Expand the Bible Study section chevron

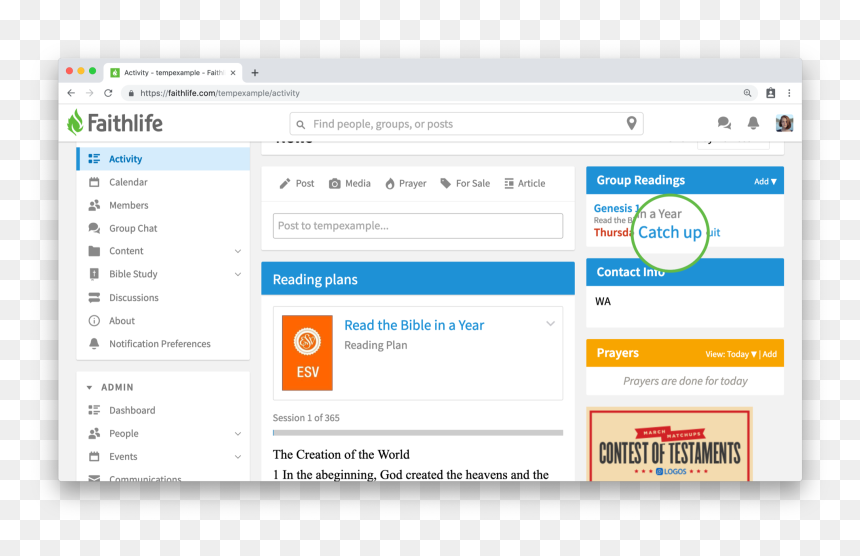pyautogui.click(x=238, y=274)
